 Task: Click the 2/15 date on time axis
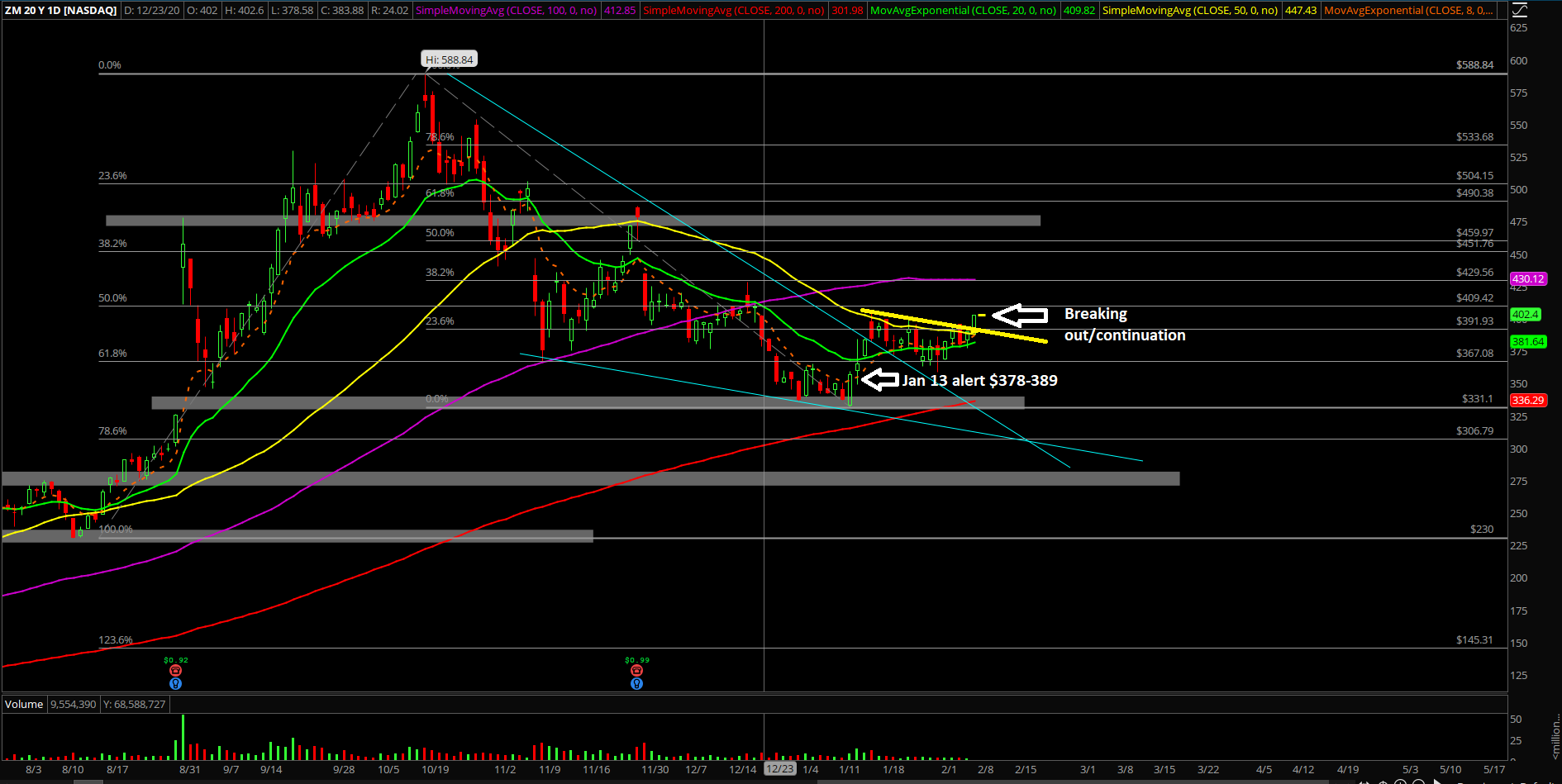(x=1026, y=769)
